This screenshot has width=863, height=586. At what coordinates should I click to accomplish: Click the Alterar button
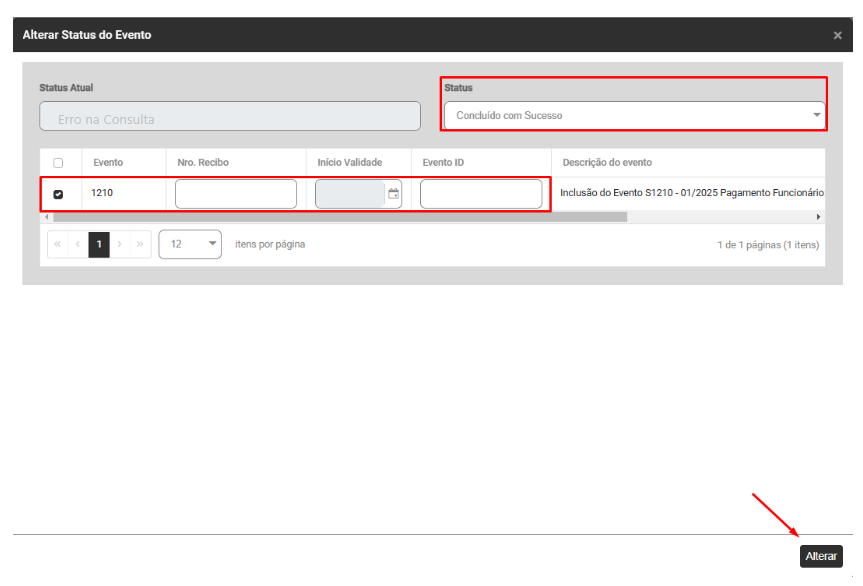[x=821, y=556]
